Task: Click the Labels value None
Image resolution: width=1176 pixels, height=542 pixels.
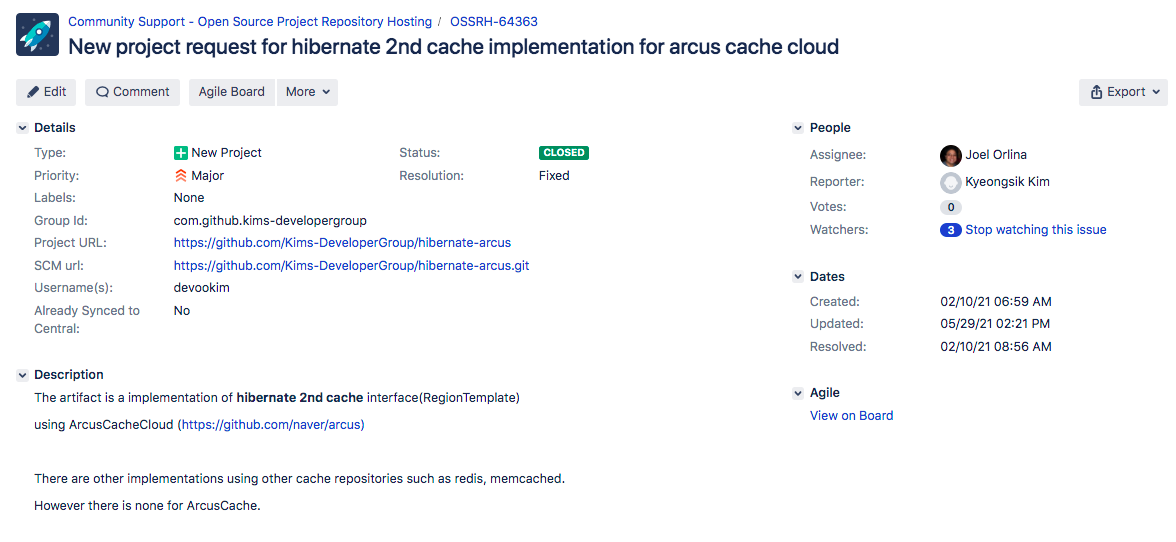Action: point(189,198)
